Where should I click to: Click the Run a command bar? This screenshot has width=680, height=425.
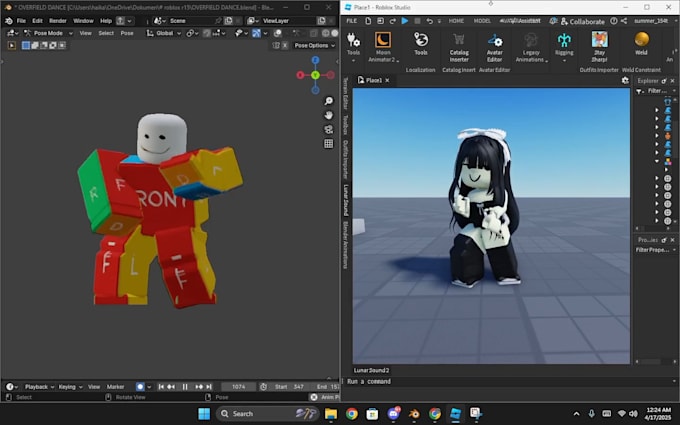508,381
